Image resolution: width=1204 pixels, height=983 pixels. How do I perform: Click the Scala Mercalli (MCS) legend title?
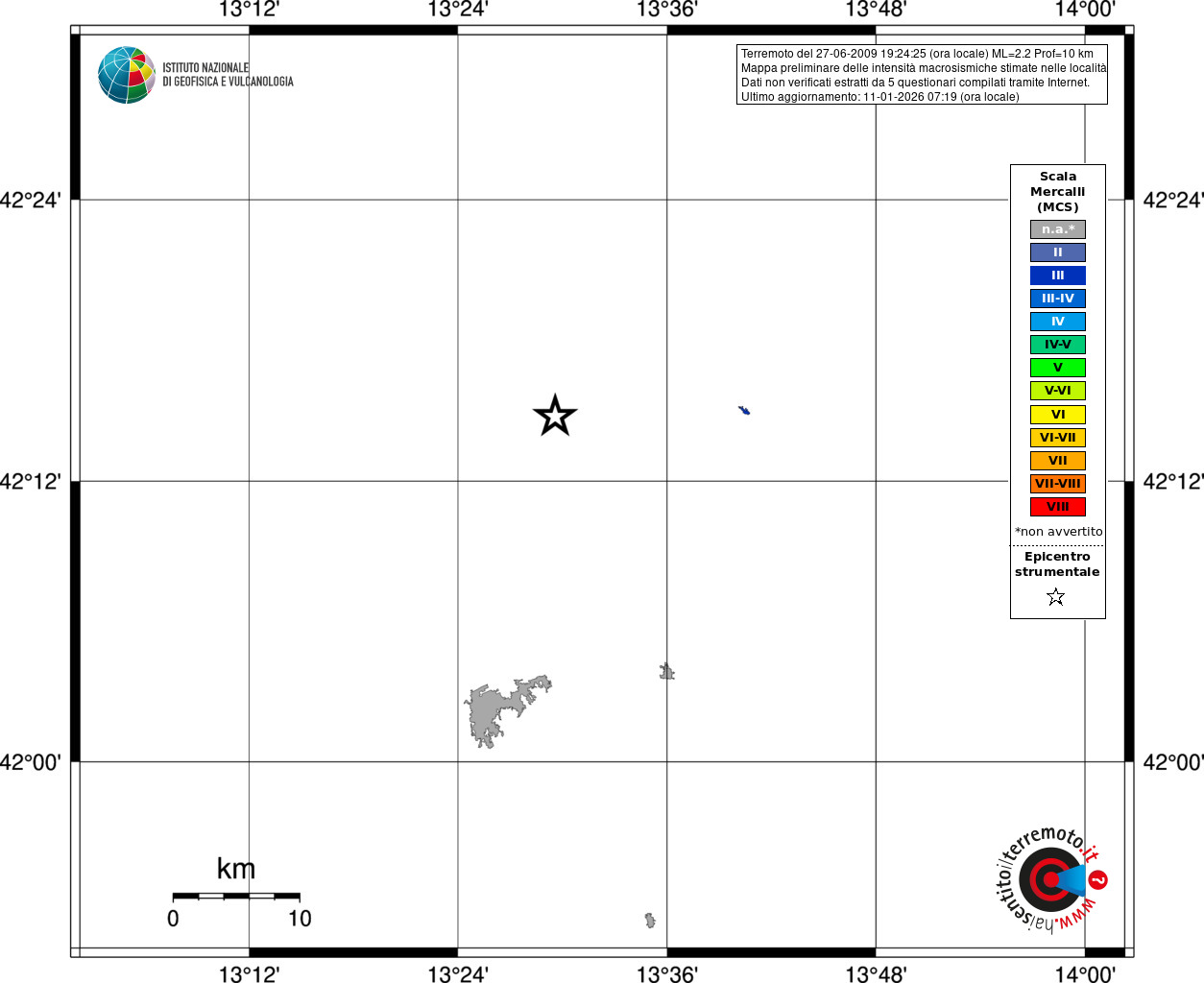[1058, 192]
